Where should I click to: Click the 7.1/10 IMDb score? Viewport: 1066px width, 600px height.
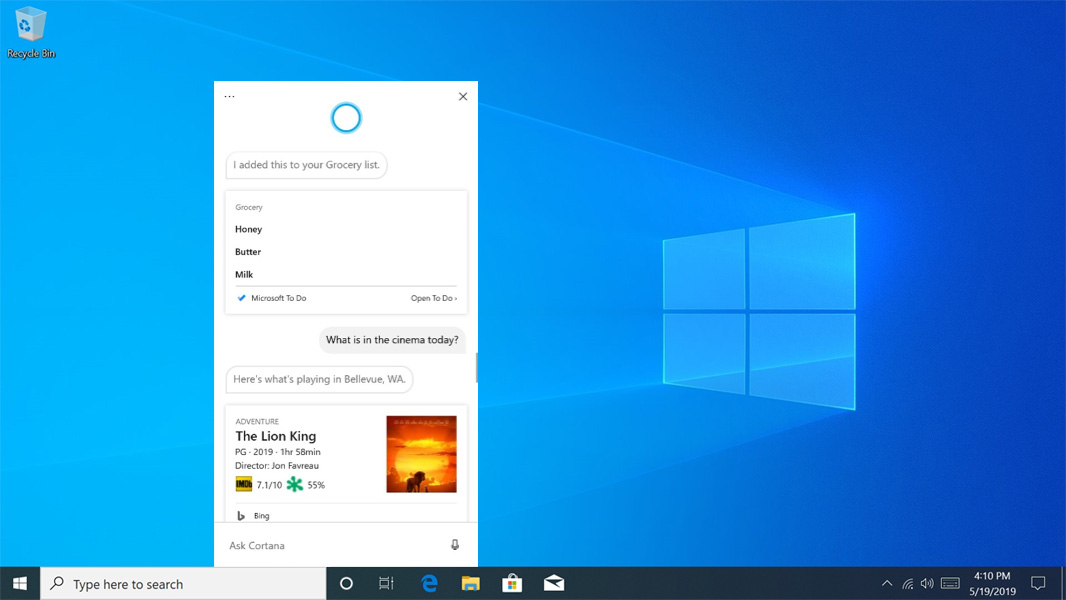click(x=269, y=485)
